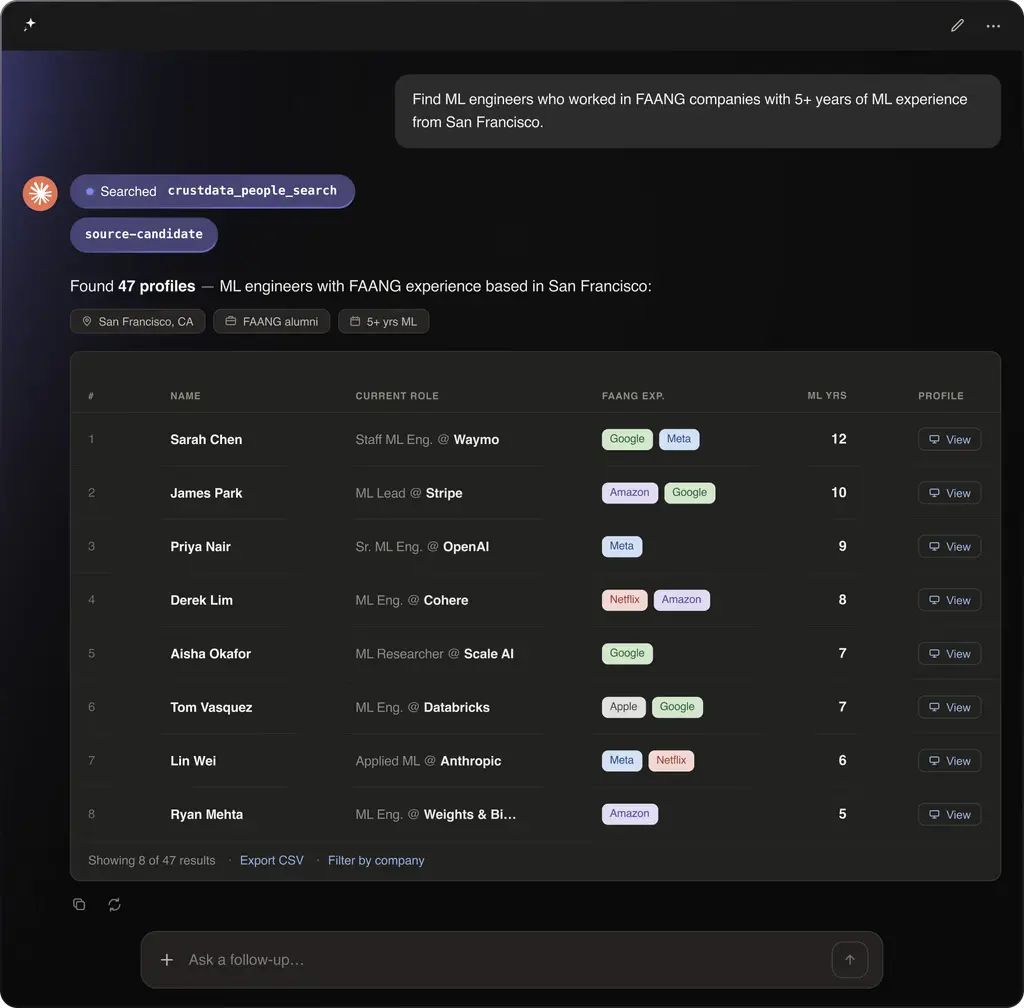
Task: Click the Google tag in James Park's row
Action: (x=690, y=493)
